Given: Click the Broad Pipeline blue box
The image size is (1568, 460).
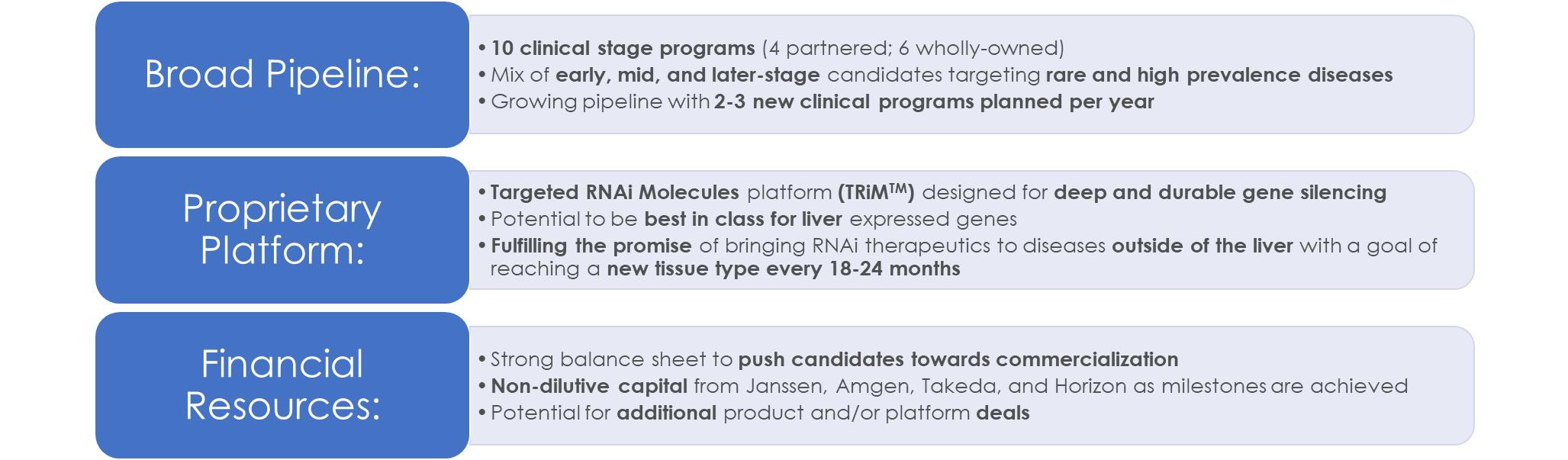Looking at the screenshot, I should 282,75.
